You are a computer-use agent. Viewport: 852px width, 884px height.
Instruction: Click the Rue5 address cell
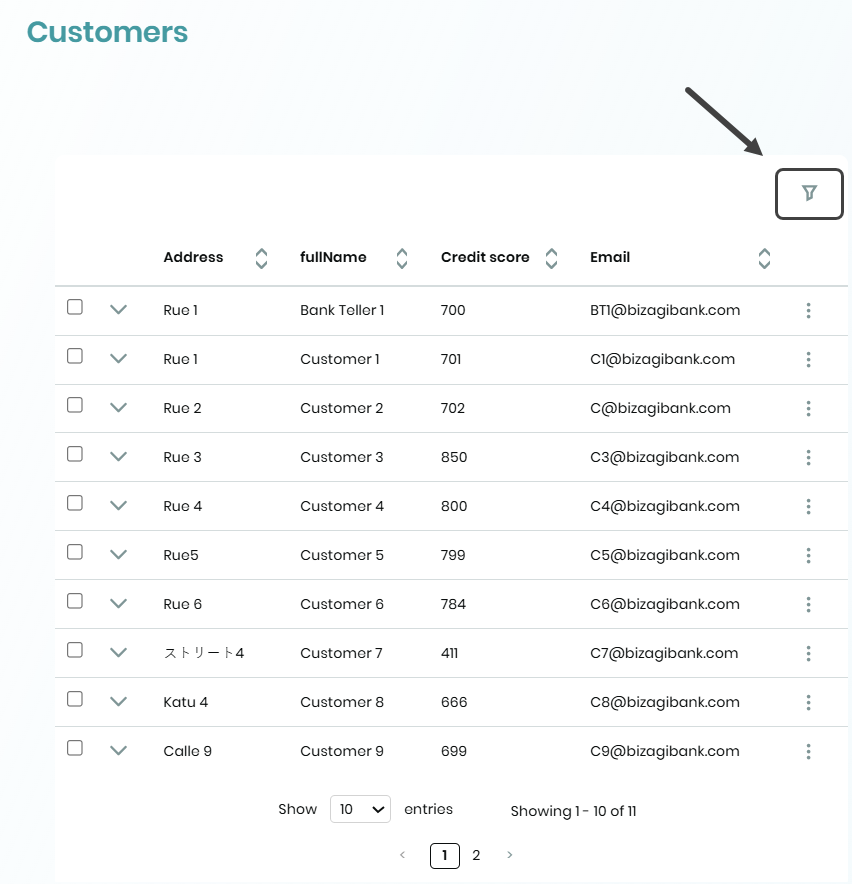pyautogui.click(x=181, y=555)
